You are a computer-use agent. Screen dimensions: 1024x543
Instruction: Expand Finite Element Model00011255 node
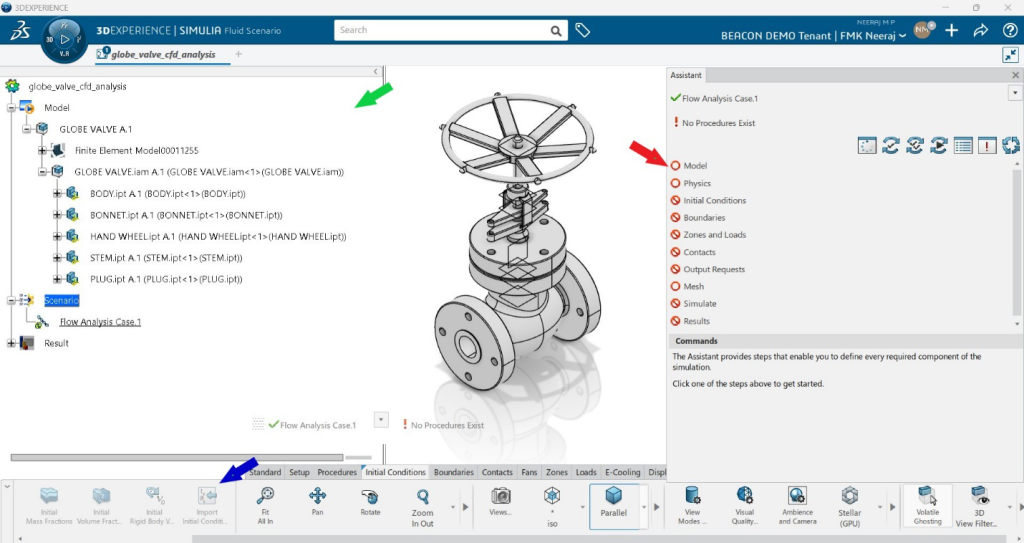pos(42,150)
